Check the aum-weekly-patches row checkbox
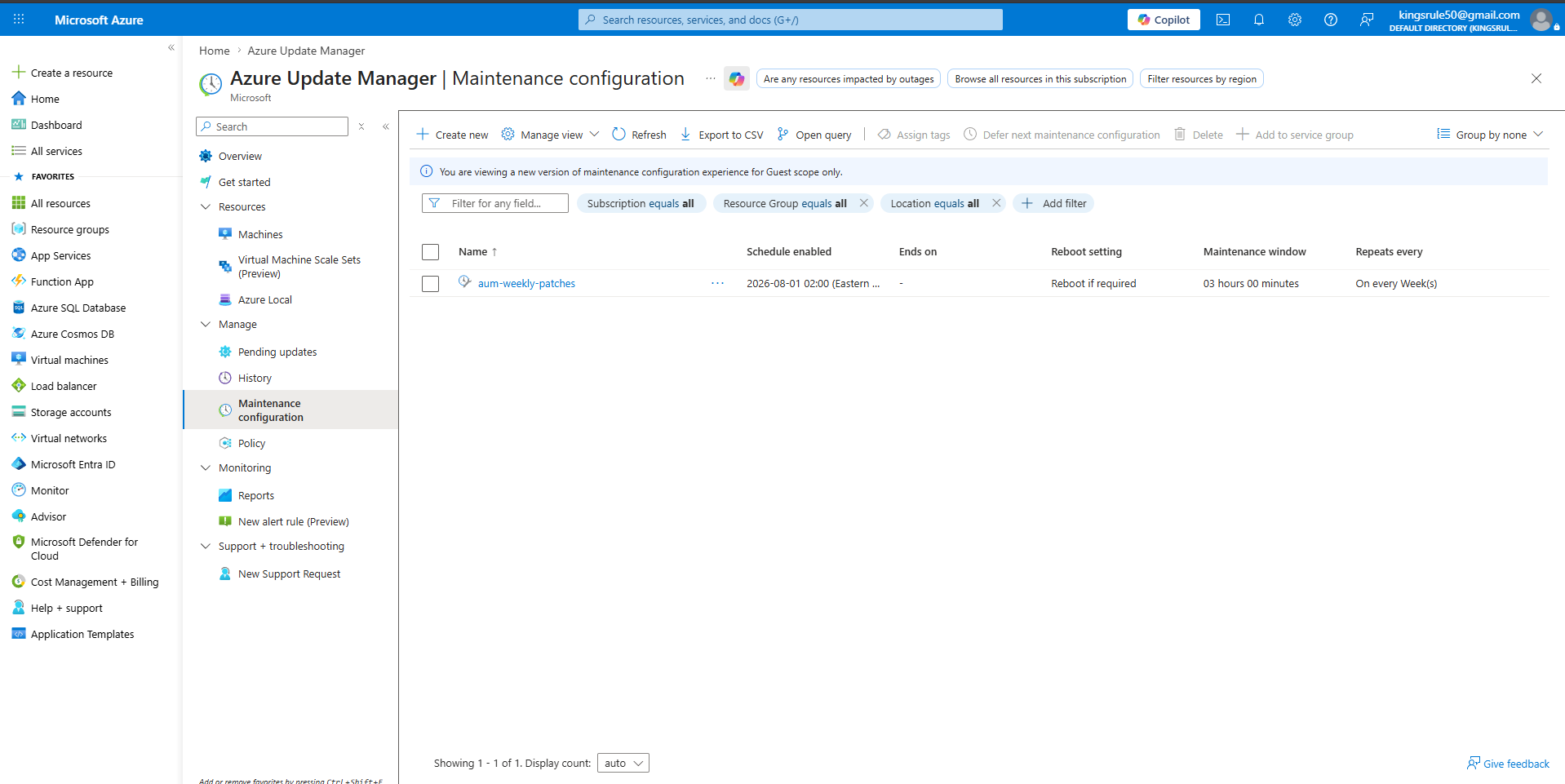 (430, 283)
